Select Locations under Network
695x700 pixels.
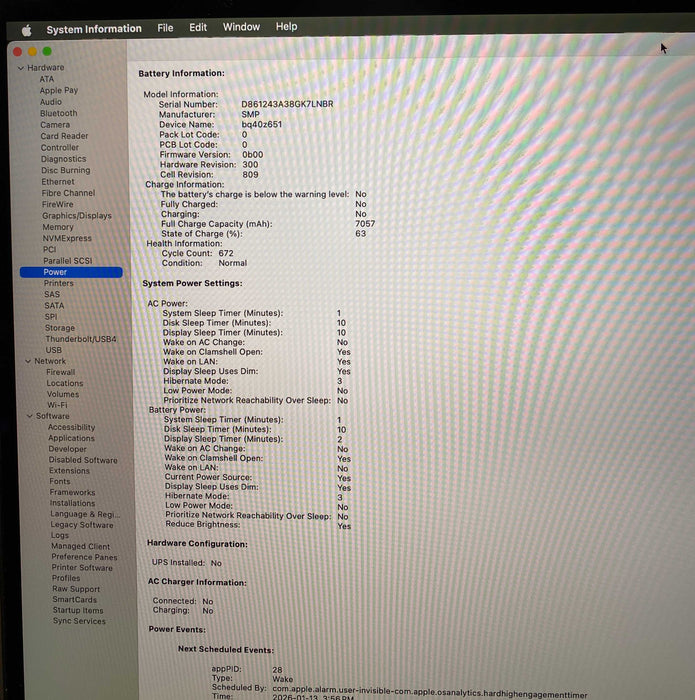(x=65, y=383)
